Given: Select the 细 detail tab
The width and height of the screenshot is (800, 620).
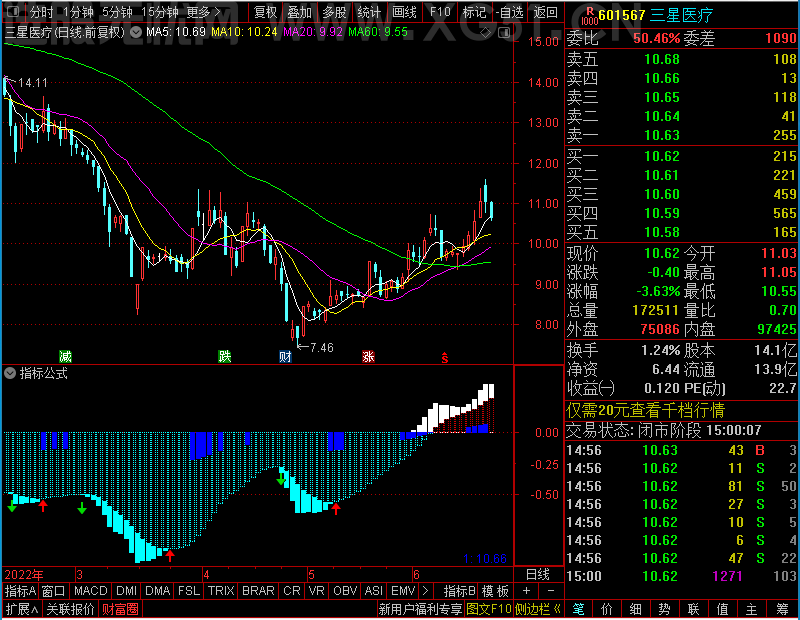Looking at the screenshot, I should [635, 609].
